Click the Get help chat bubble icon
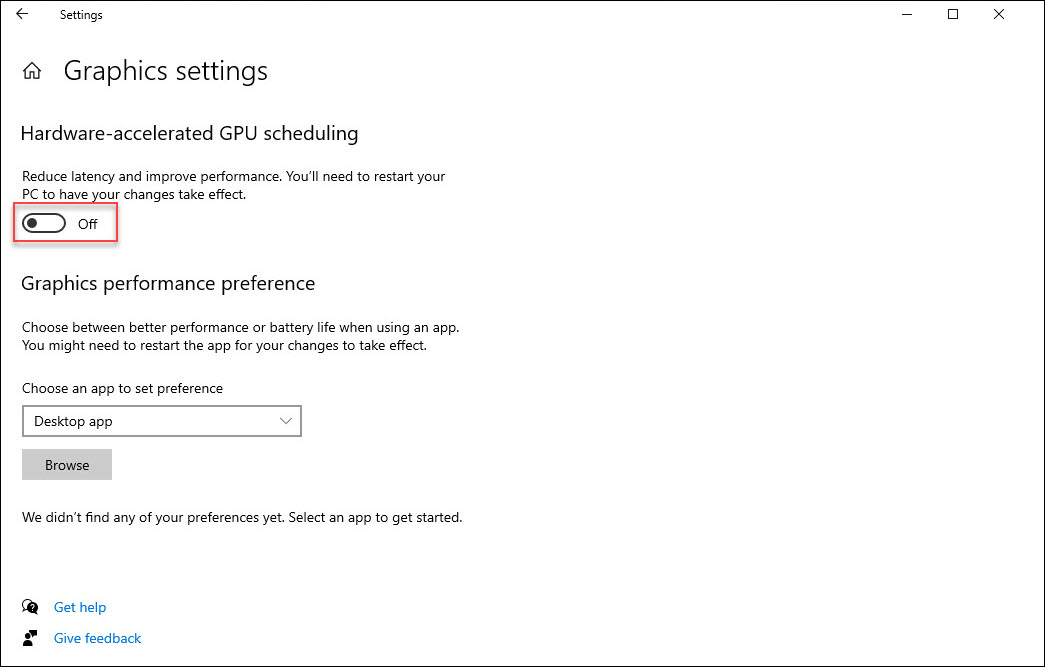Viewport: 1045px width, 667px height. tap(30, 606)
